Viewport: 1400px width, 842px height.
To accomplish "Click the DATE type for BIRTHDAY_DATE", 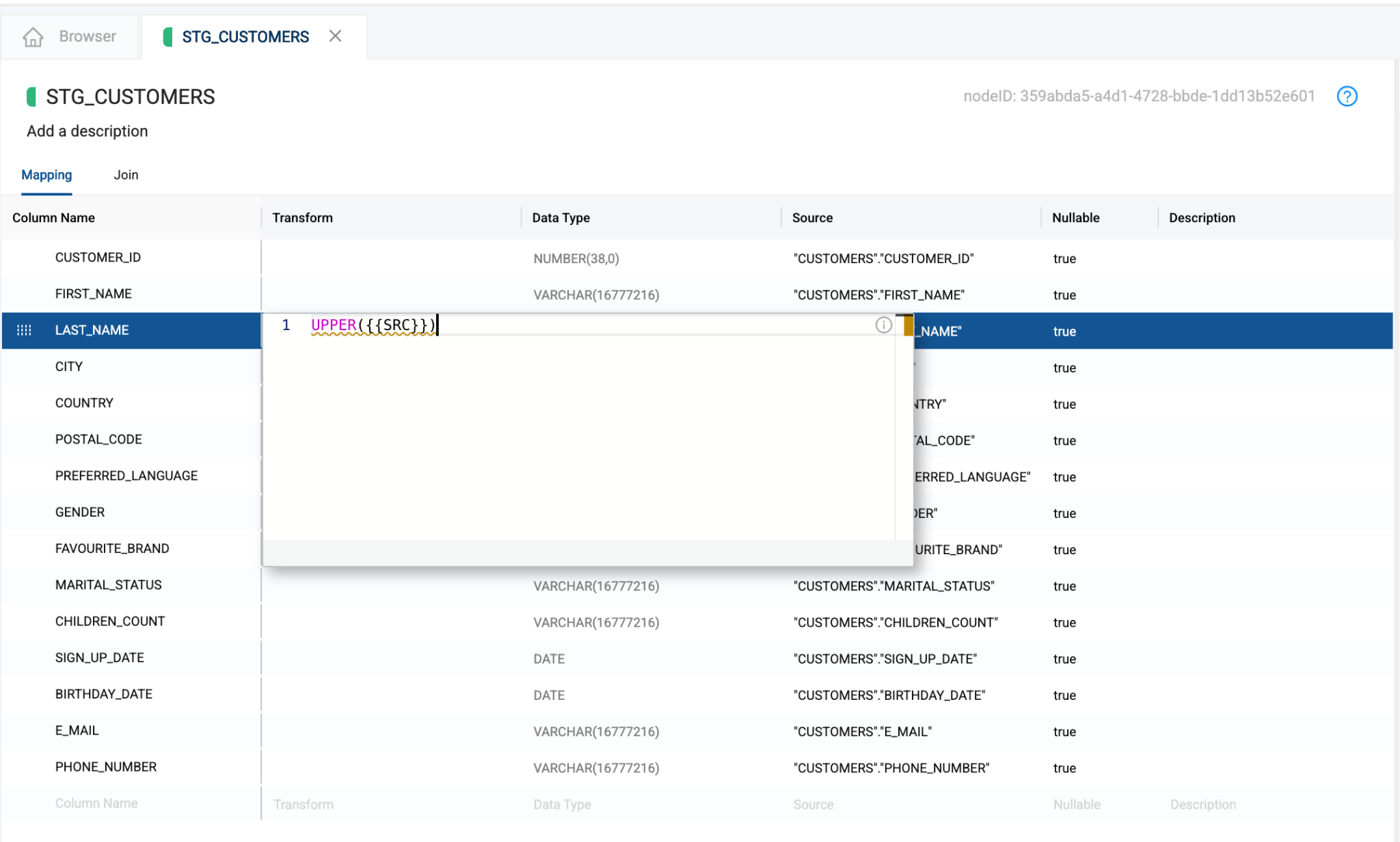I will point(549,696).
